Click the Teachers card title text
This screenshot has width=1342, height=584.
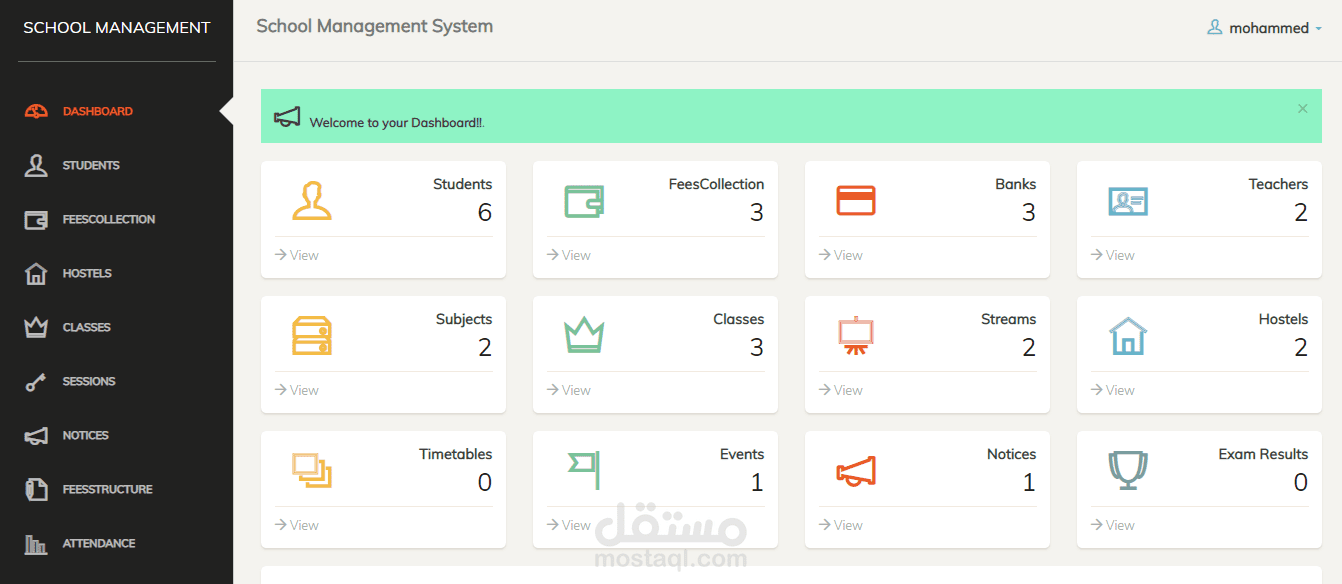coord(1278,184)
